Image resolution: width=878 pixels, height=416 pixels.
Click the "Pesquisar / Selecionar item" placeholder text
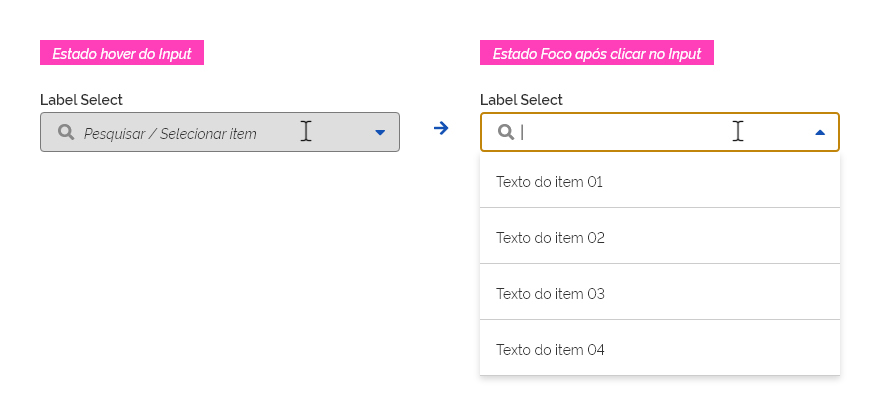(170, 133)
